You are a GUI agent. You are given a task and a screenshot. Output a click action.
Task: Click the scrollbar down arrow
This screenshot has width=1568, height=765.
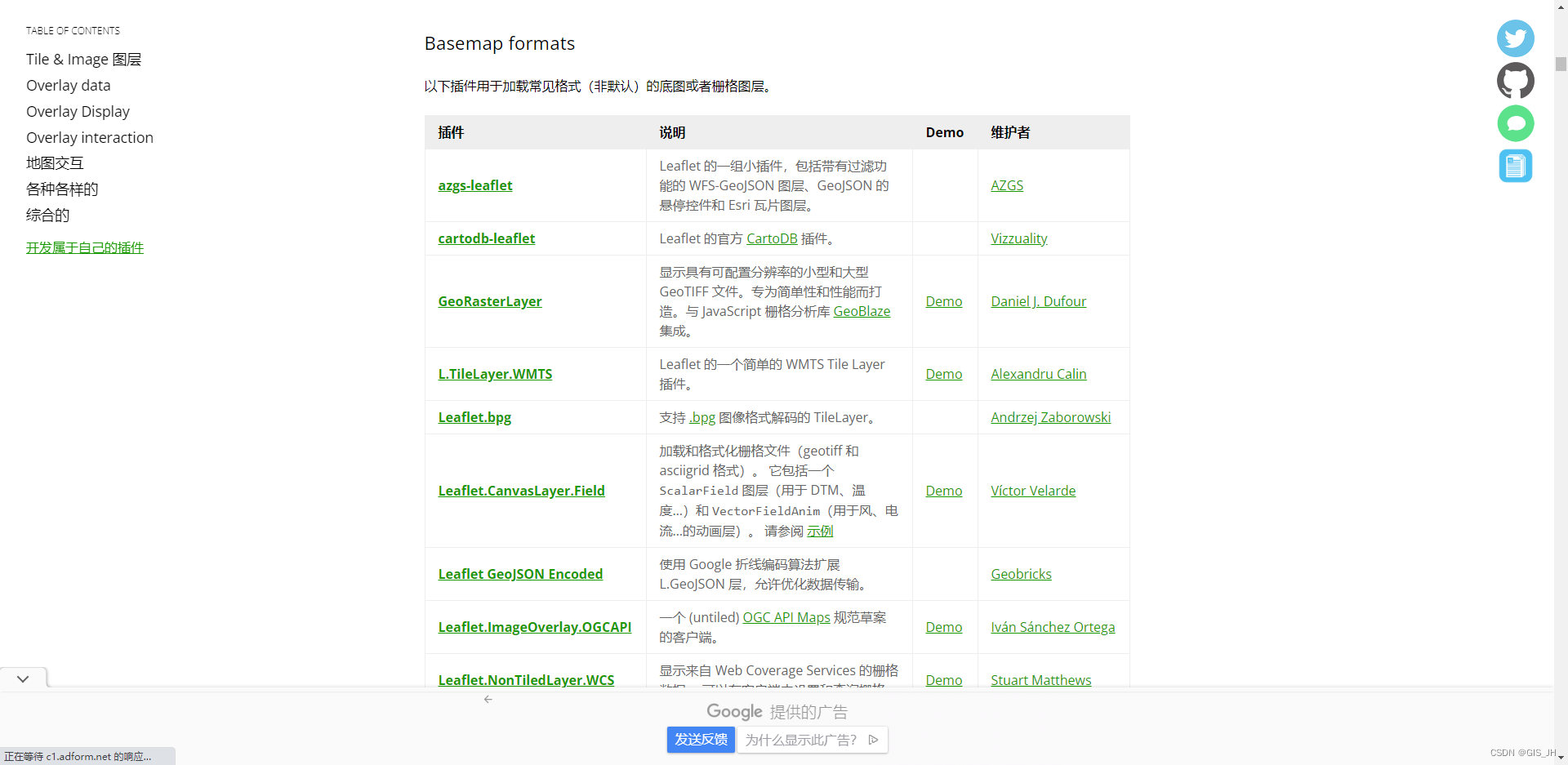pos(1561,758)
